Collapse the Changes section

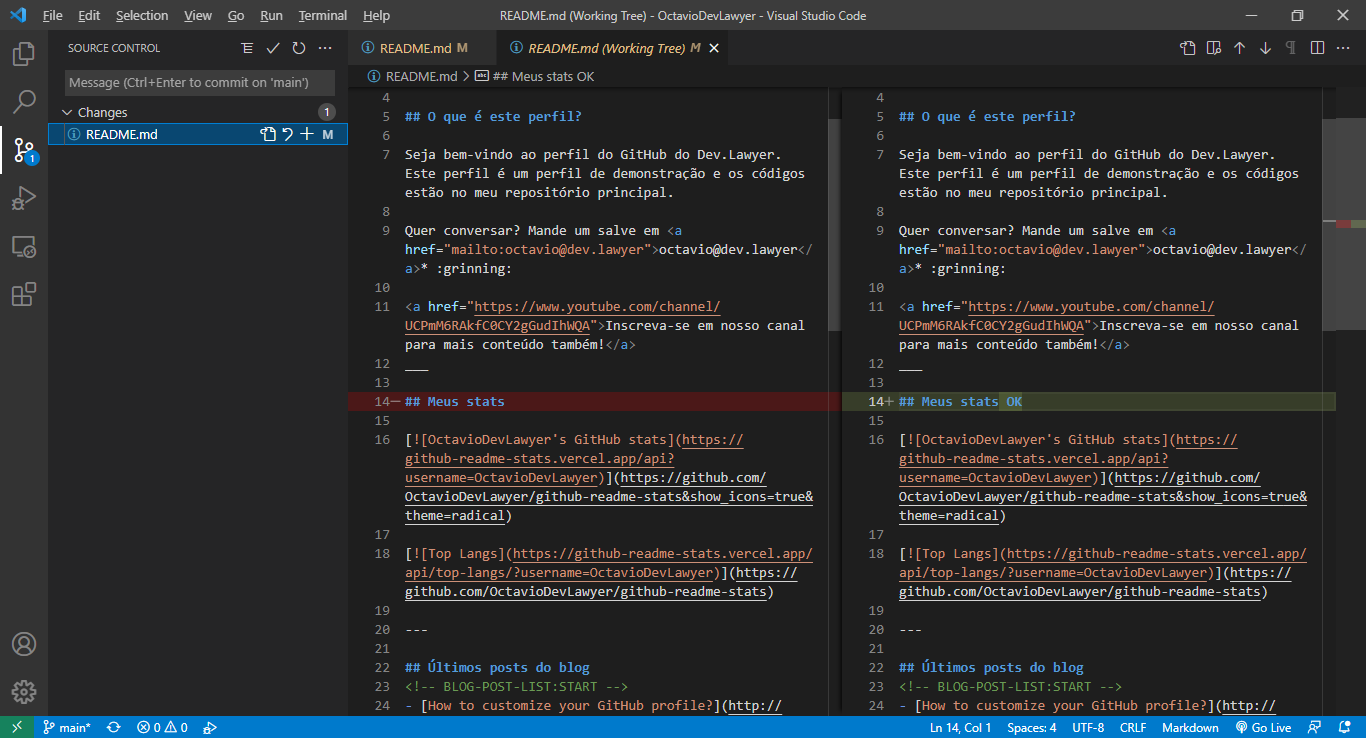[x=67, y=111]
